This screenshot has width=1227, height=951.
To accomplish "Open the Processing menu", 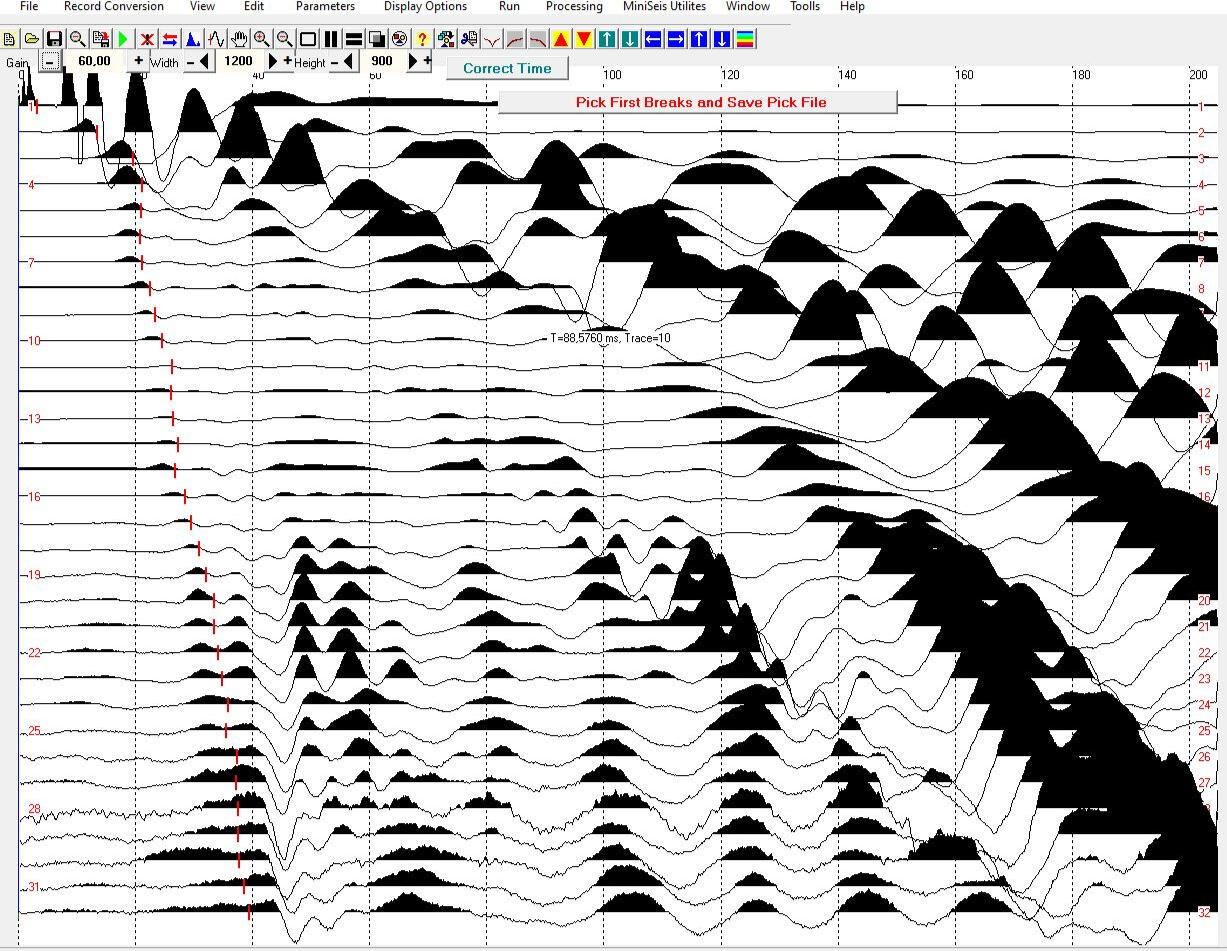I will [x=574, y=7].
